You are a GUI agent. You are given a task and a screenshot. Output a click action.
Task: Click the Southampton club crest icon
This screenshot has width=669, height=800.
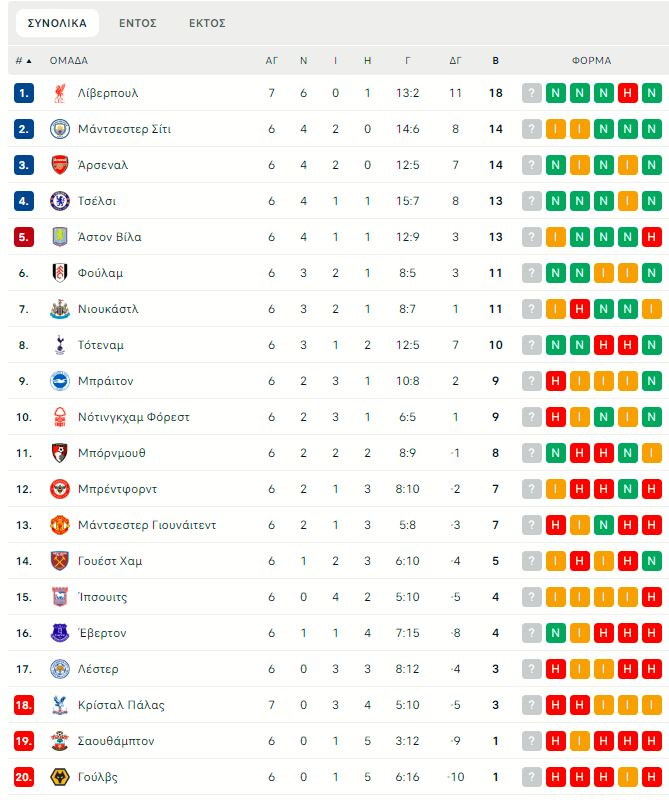coord(60,741)
